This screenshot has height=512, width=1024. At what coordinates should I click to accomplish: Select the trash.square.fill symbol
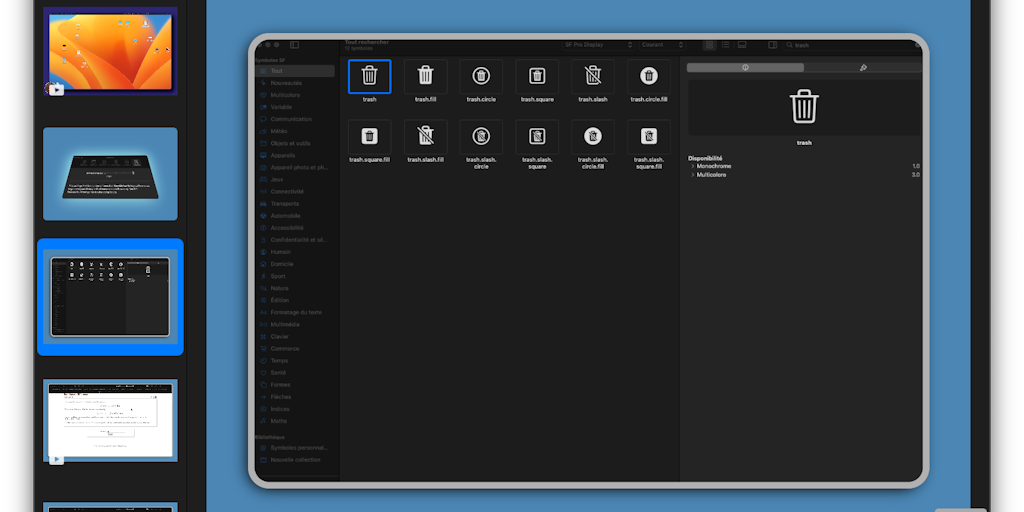(369, 137)
